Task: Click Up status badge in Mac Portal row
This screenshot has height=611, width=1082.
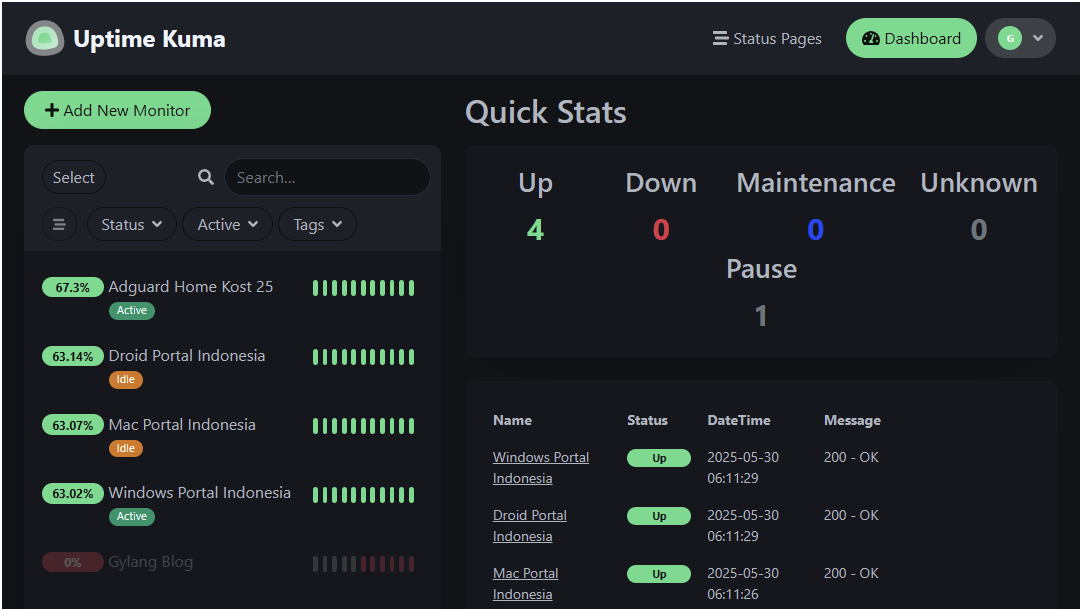Action: pos(659,574)
